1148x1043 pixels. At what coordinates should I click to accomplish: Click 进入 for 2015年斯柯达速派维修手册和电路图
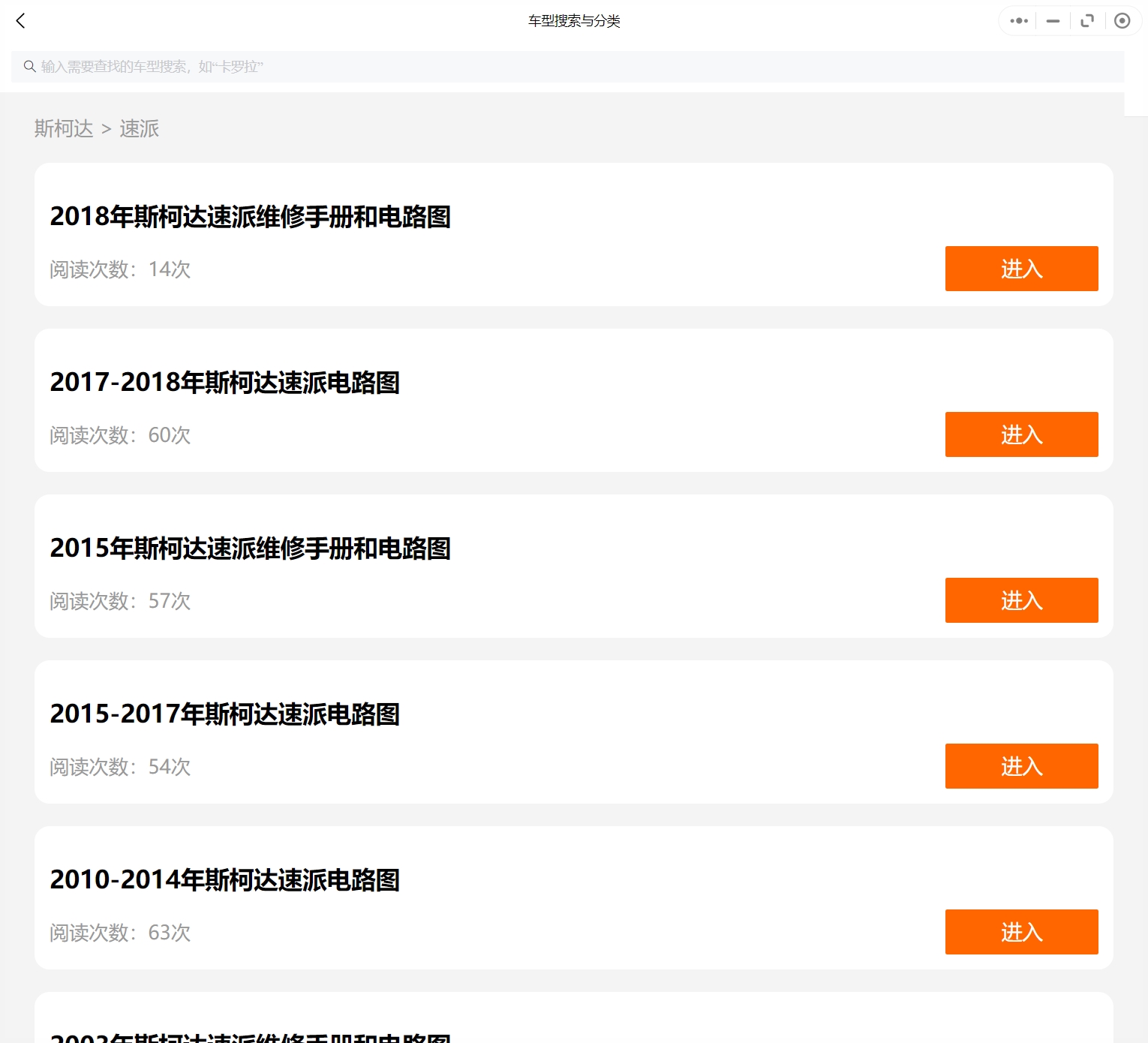pos(1021,600)
